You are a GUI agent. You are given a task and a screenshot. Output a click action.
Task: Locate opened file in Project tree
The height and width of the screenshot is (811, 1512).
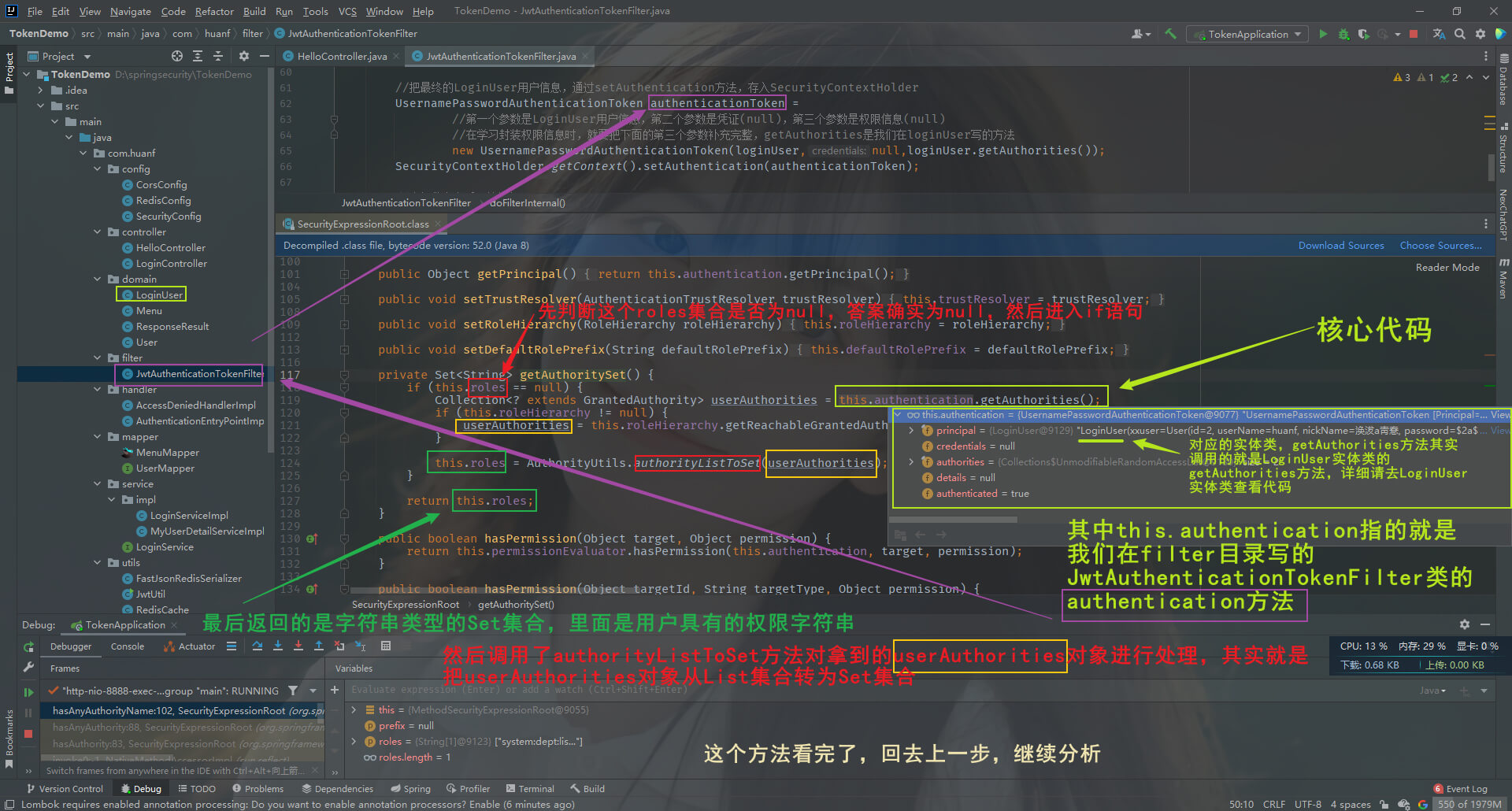pyautogui.click(x=177, y=56)
